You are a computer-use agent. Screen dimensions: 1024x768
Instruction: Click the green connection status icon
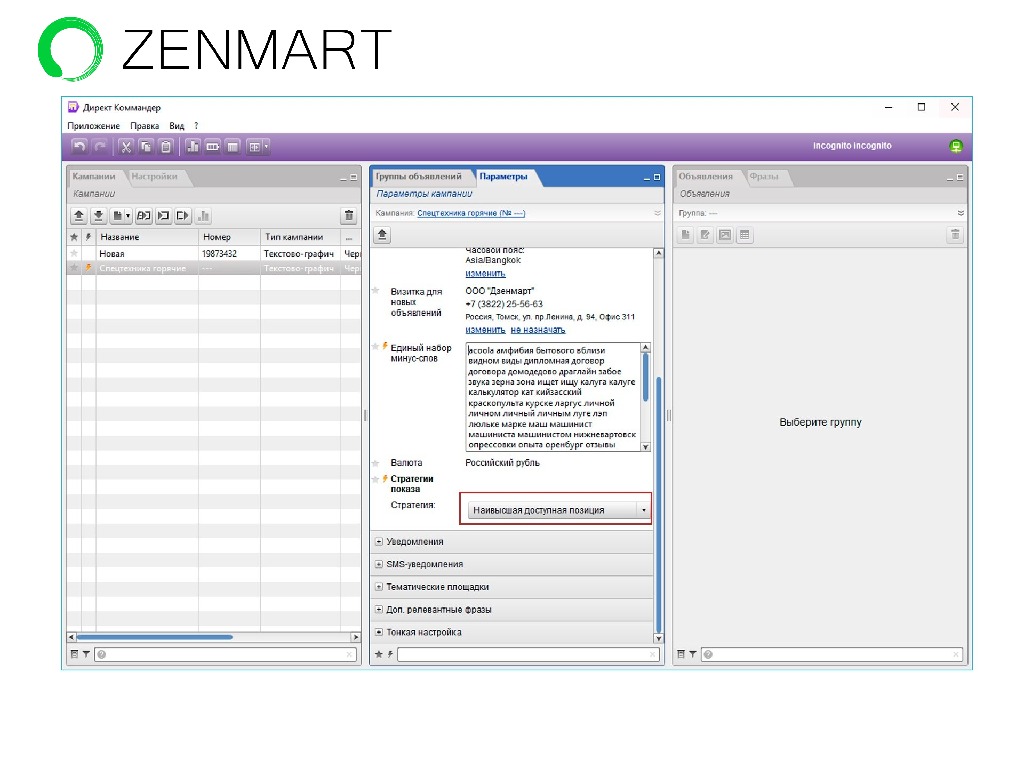955,146
